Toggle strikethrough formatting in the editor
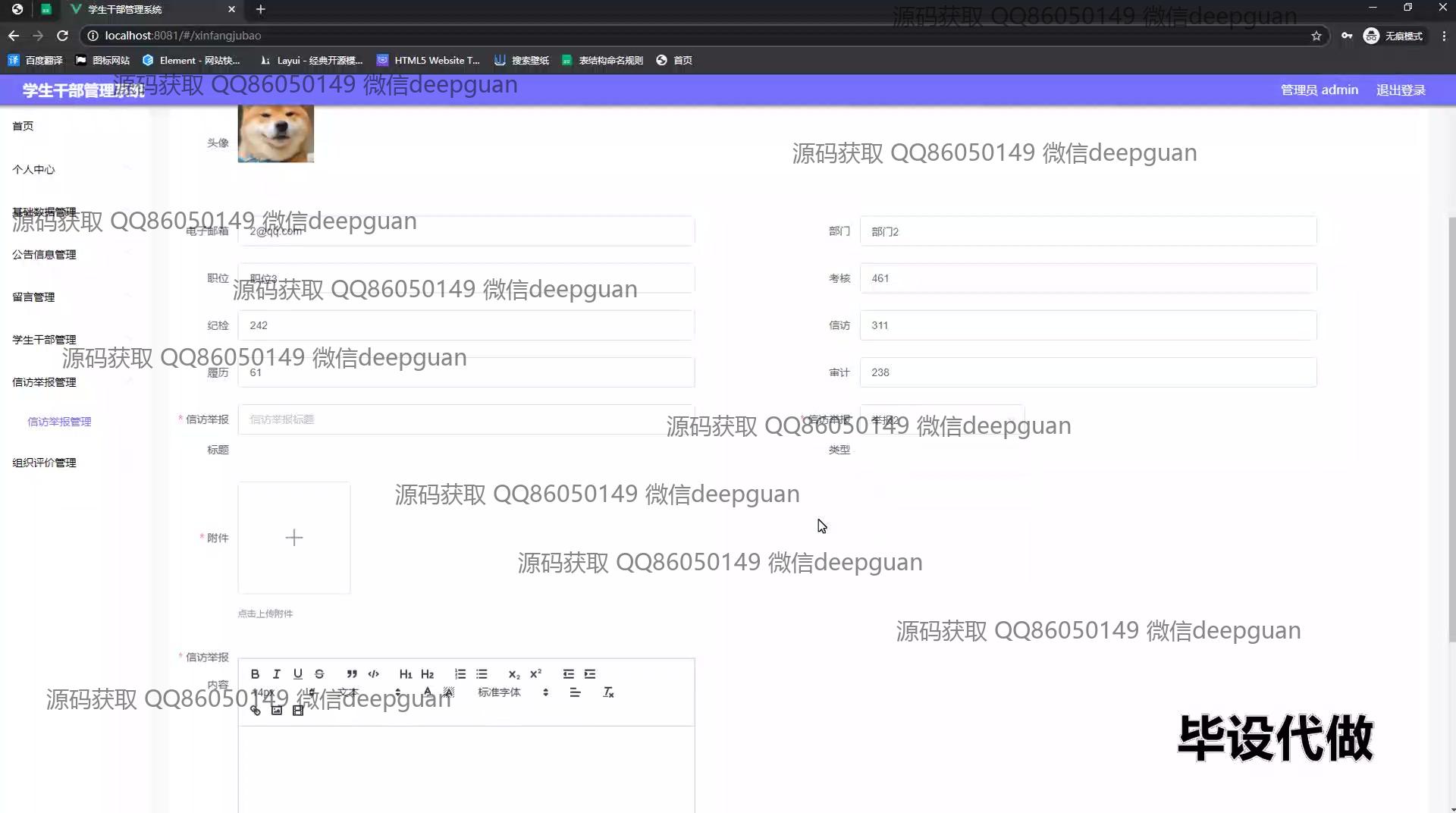 tap(319, 673)
